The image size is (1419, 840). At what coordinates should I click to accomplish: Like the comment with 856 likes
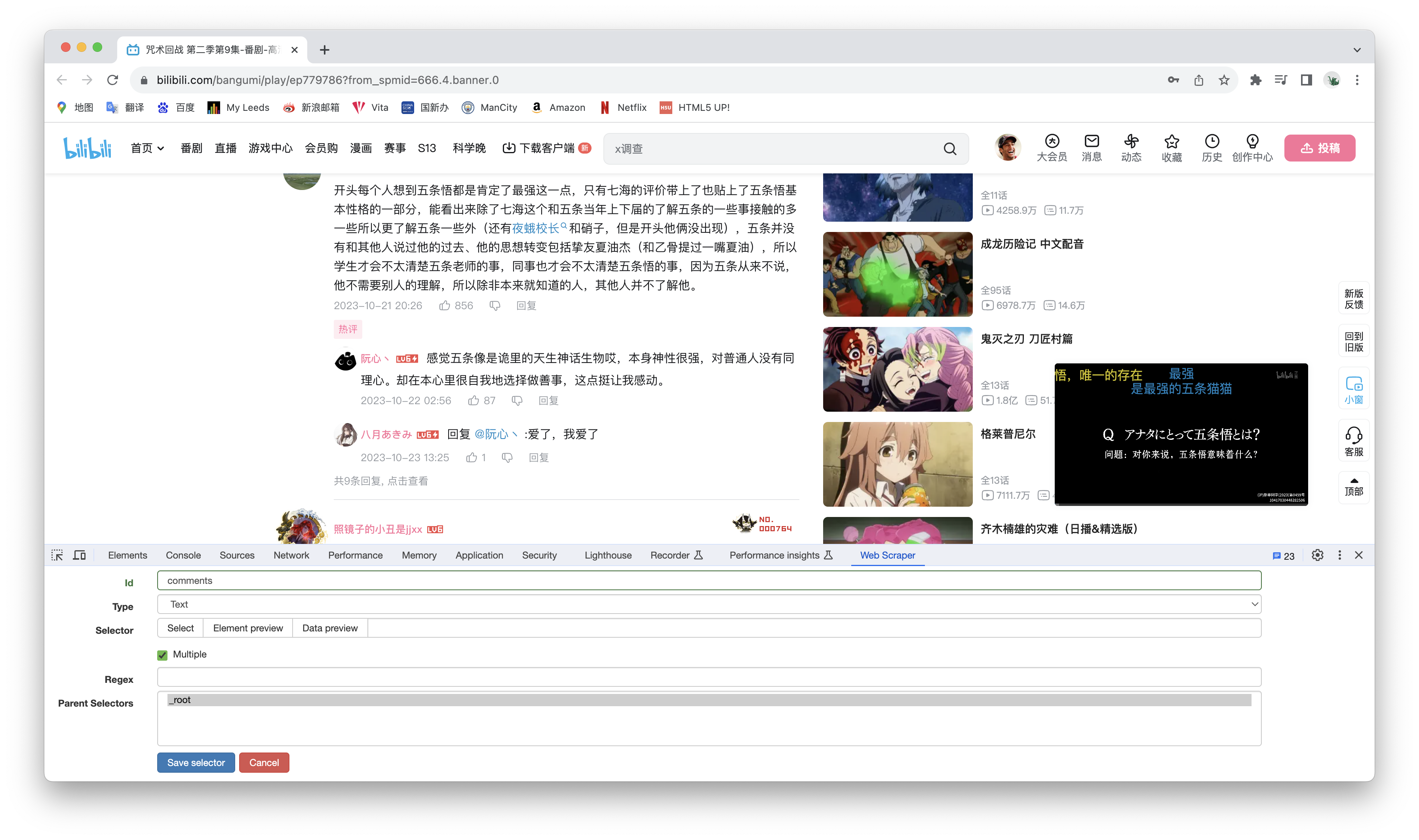coord(445,306)
